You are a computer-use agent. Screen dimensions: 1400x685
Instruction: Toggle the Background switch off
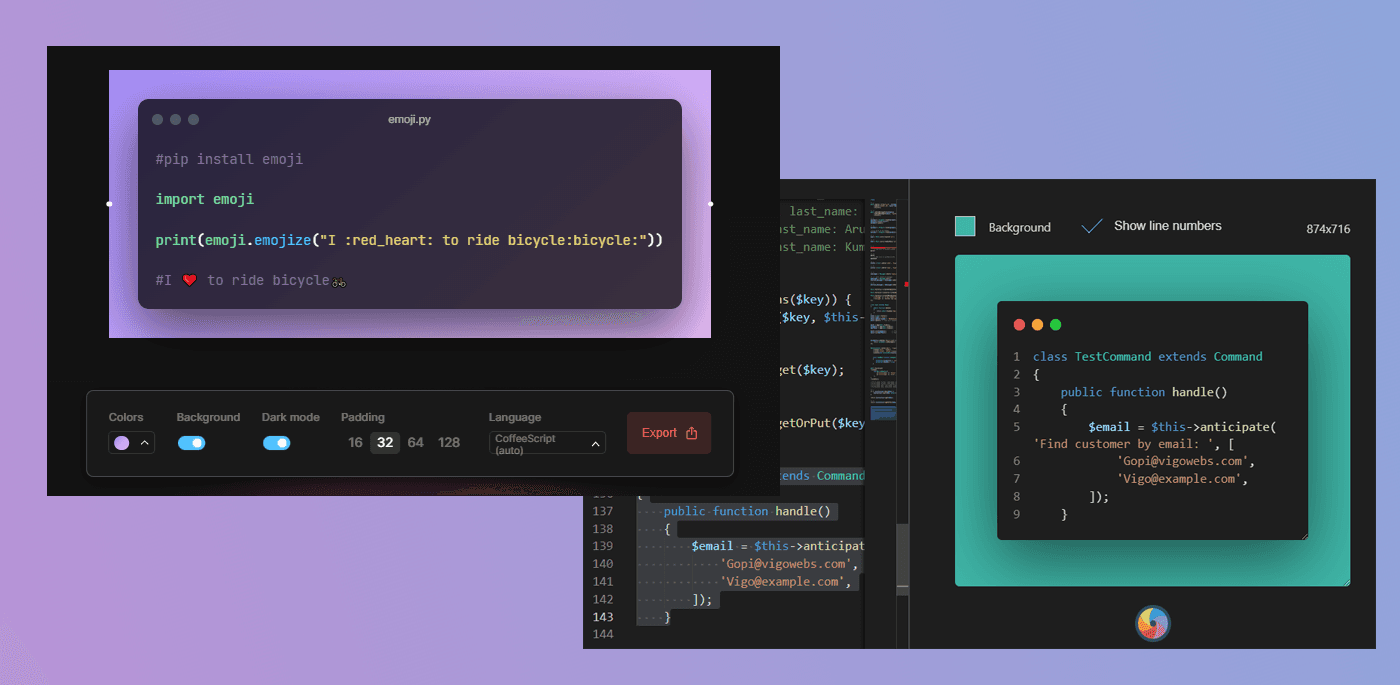pyautogui.click(x=191, y=443)
